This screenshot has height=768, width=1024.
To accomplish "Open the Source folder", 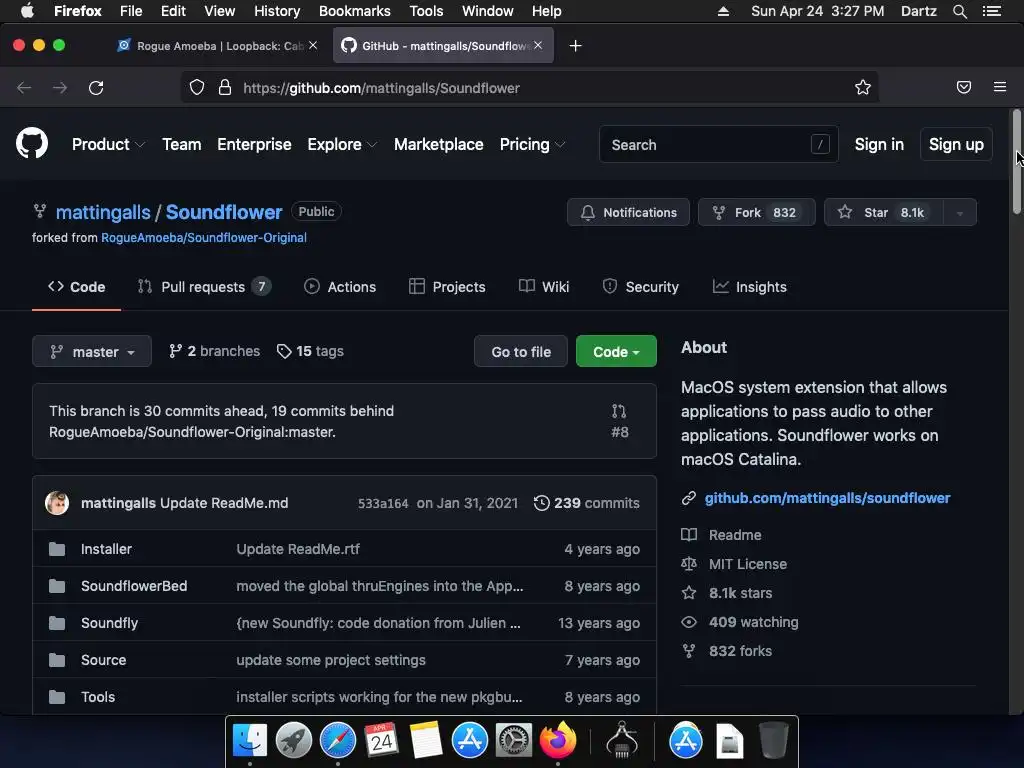I will pyautogui.click(x=103, y=660).
